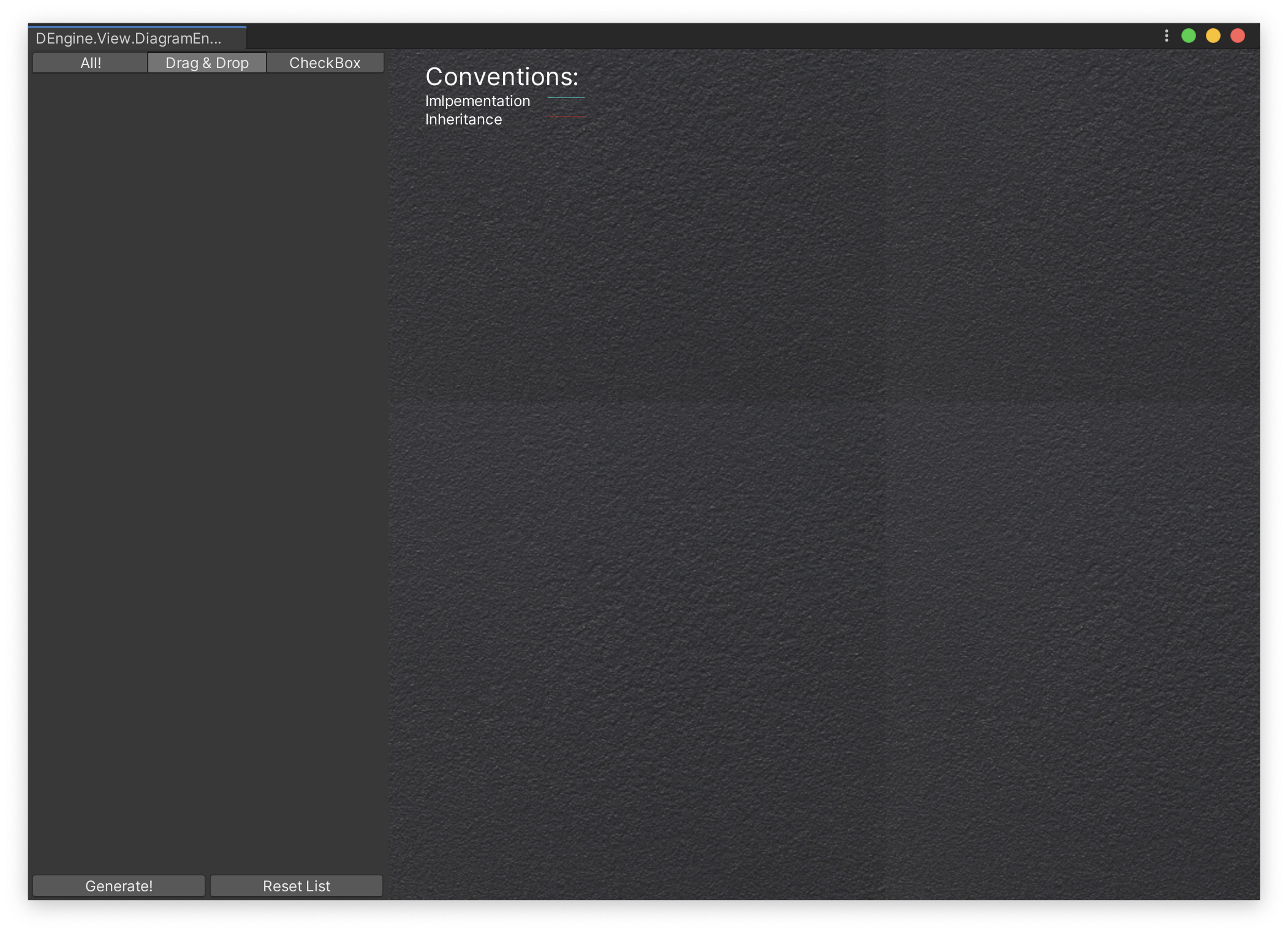Screen dimensions: 1288x933
Task: Click the green maximize window button
Action: tap(1188, 36)
